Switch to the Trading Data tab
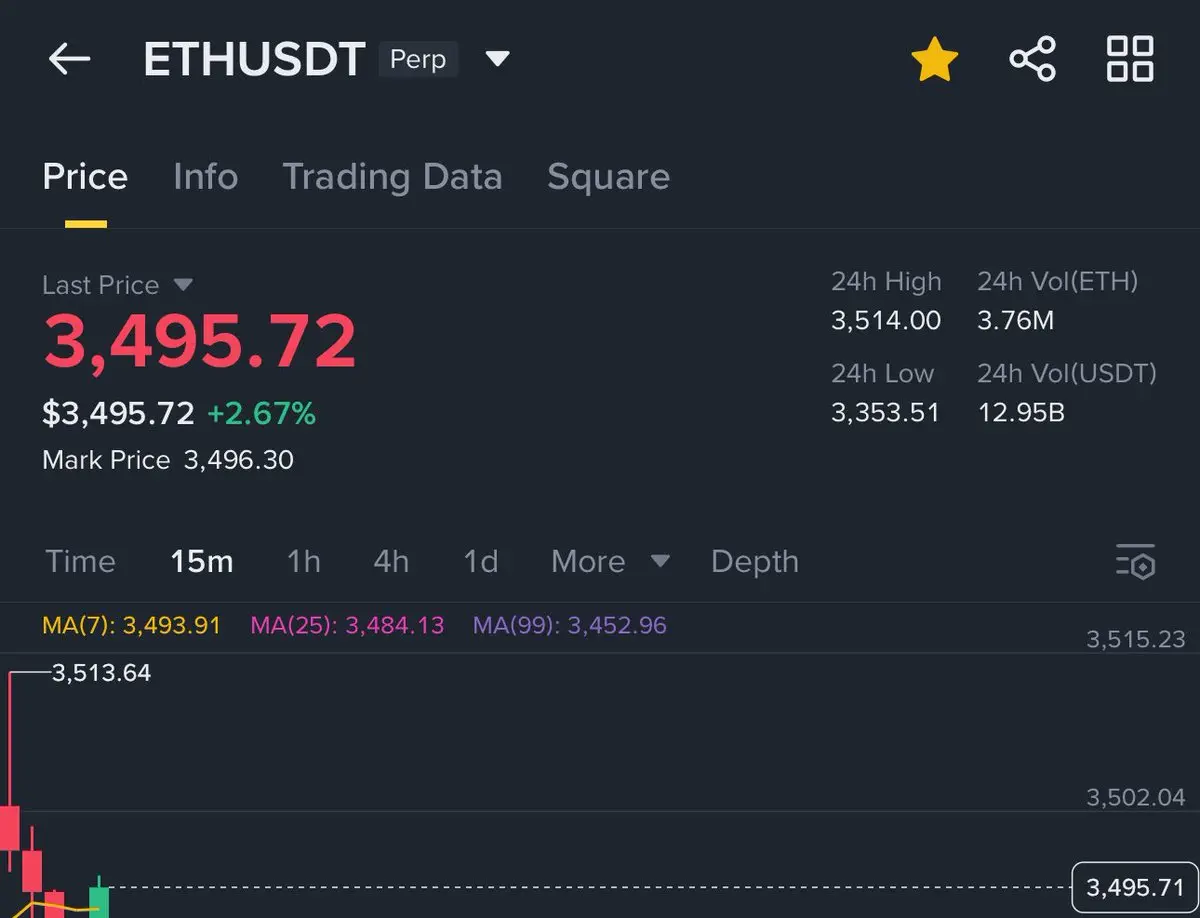The image size is (1200, 918). pyautogui.click(x=392, y=177)
